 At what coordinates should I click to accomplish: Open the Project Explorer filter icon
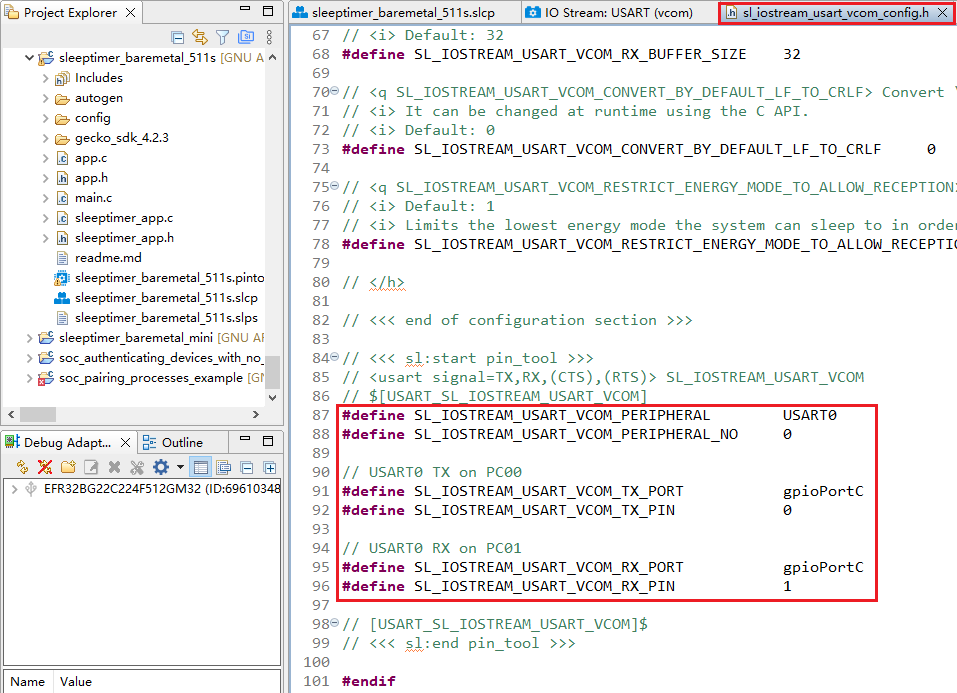[x=222, y=37]
